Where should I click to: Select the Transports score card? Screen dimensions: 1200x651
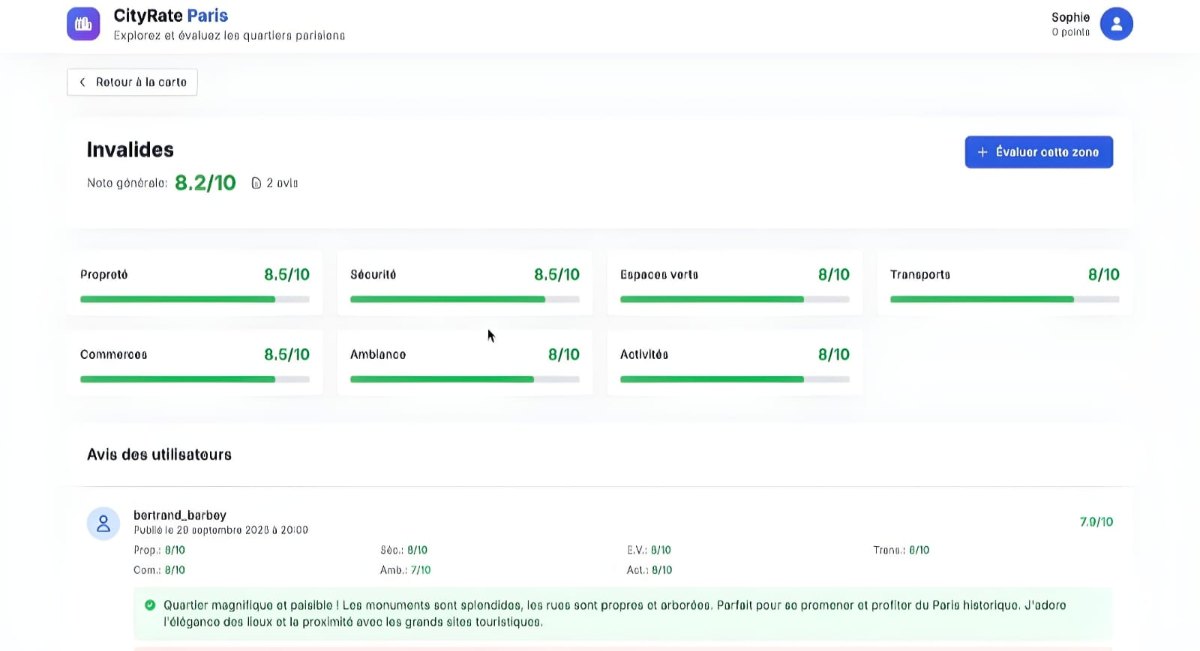coord(1004,282)
